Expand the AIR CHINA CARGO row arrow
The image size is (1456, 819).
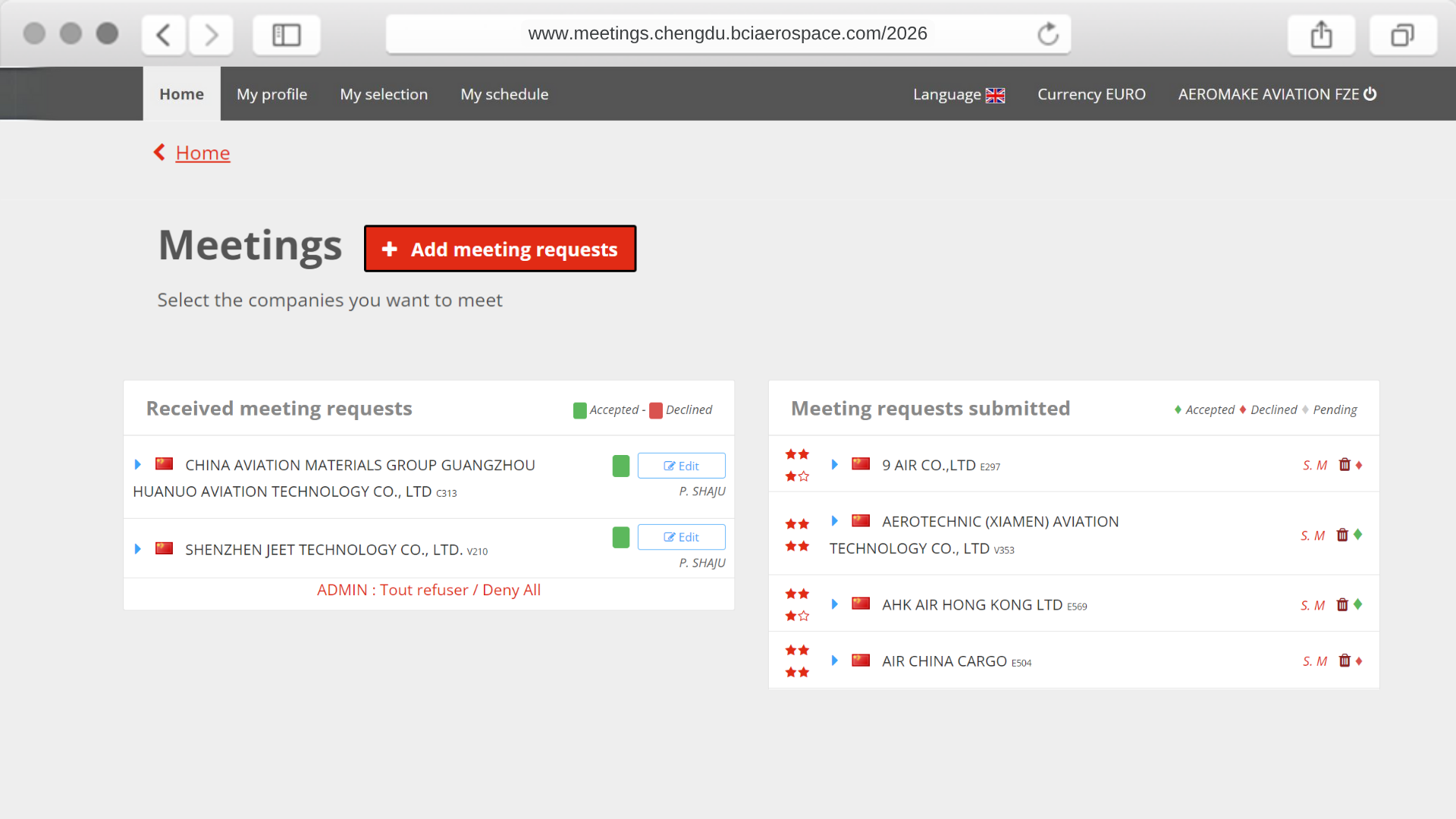pyautogui.click(x=834, y=661)
